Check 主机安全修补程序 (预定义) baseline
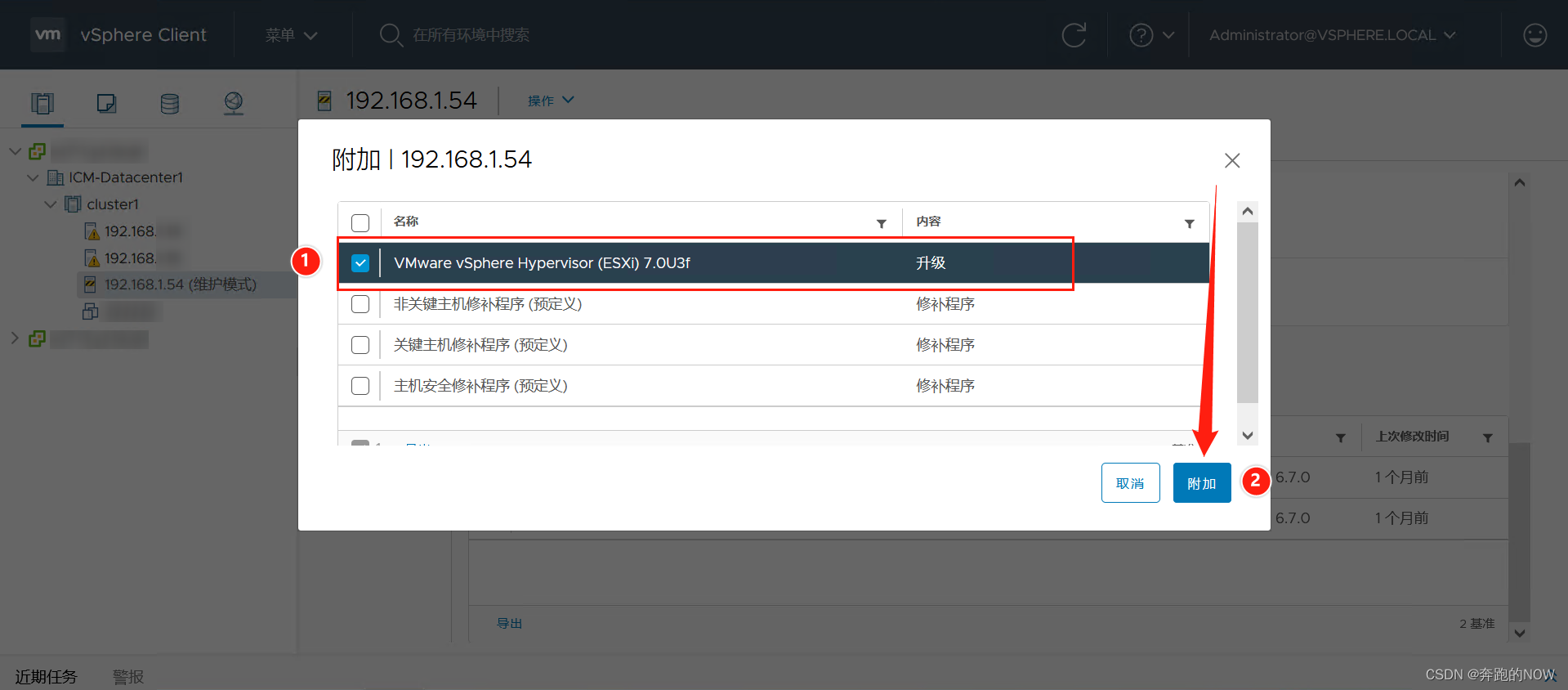Image resolution: width=1568 pixels, height=690 pixels. [x=360, y=386]
